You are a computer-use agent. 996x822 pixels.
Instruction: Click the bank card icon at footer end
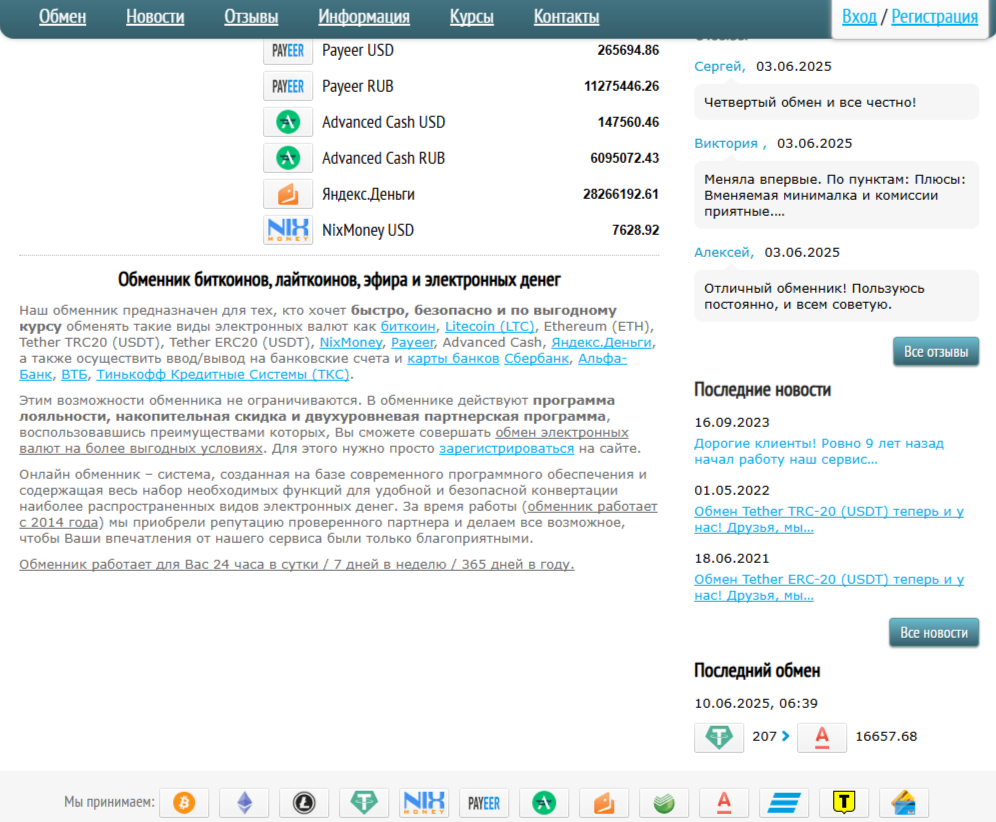pos(904,803)
